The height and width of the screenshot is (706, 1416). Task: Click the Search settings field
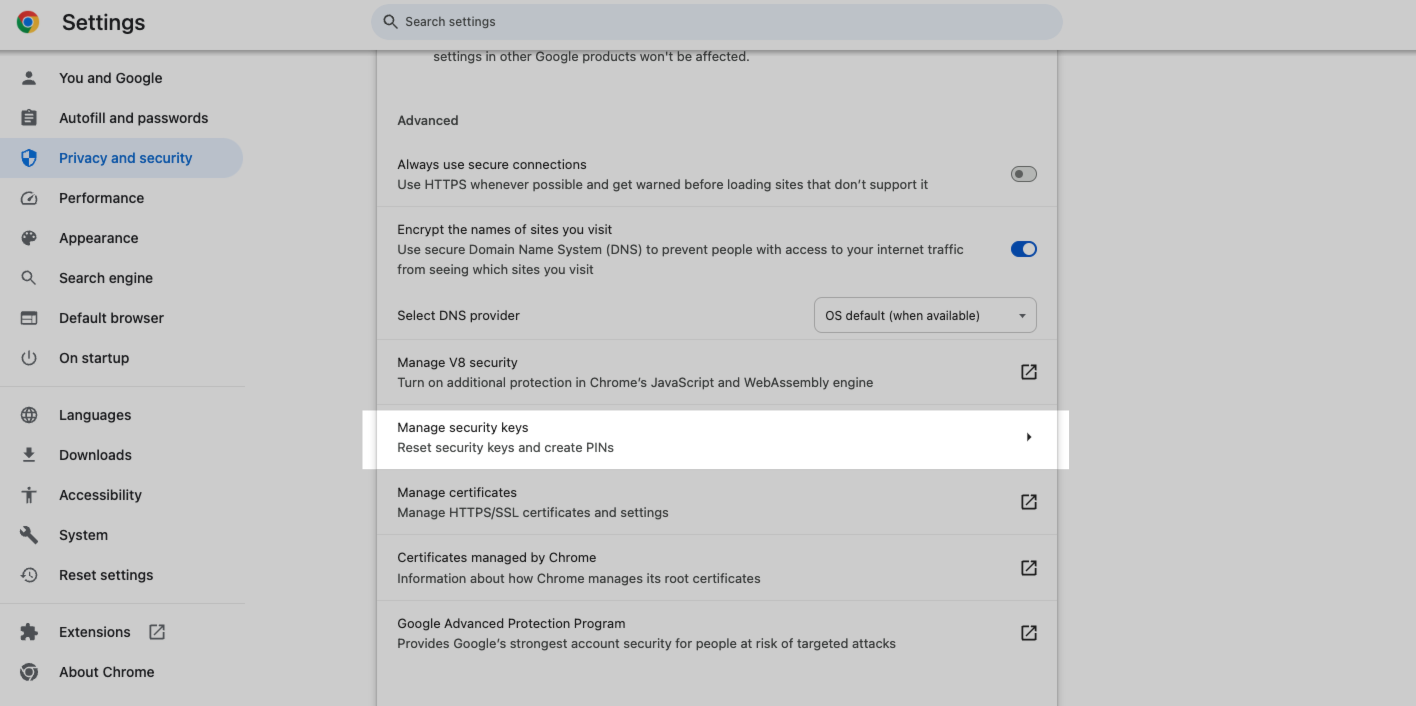(716, 22)
